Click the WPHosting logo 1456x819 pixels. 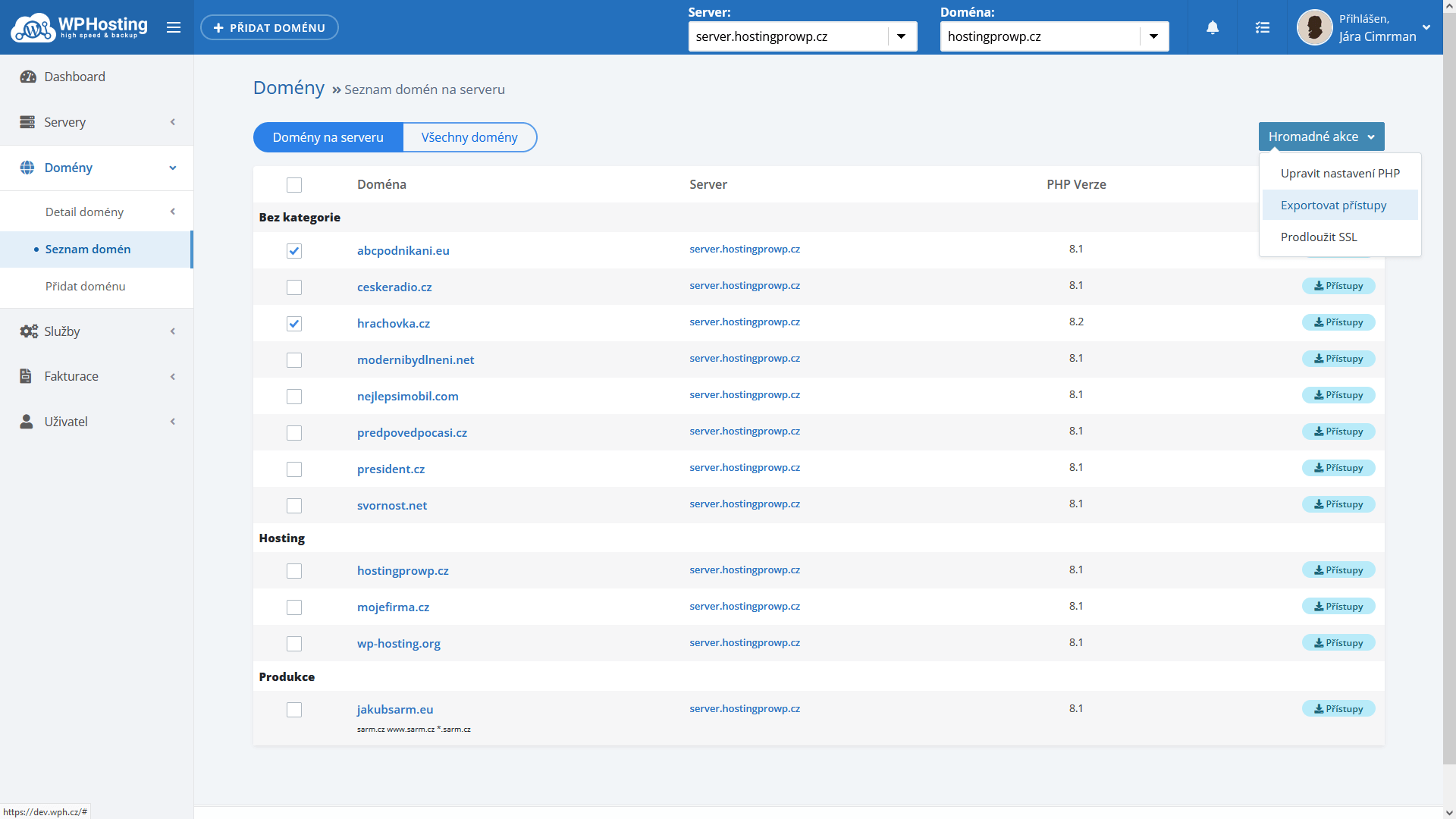(80, 27)
